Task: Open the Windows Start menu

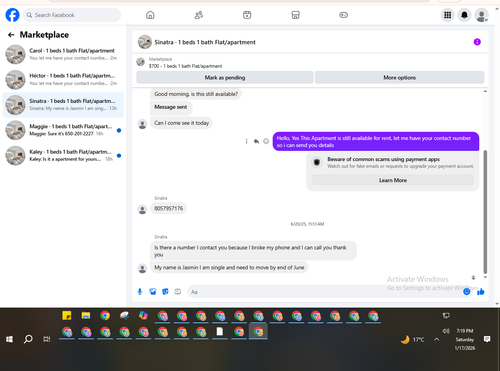Action: (9, 339)
